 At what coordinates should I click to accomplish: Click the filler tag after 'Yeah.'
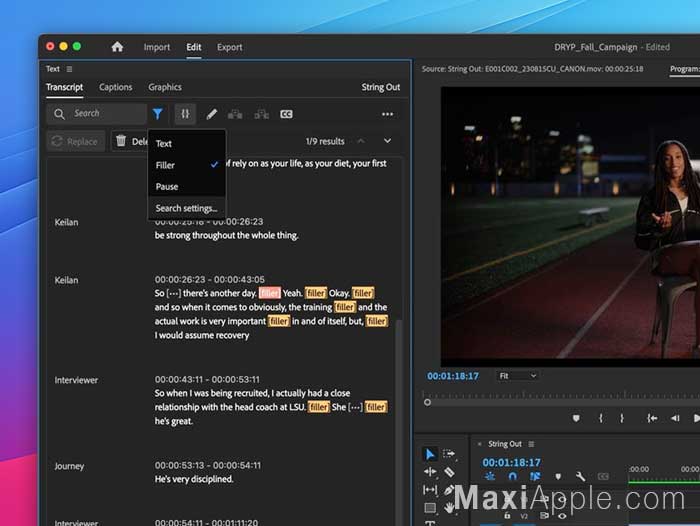(x=316, y=293)
